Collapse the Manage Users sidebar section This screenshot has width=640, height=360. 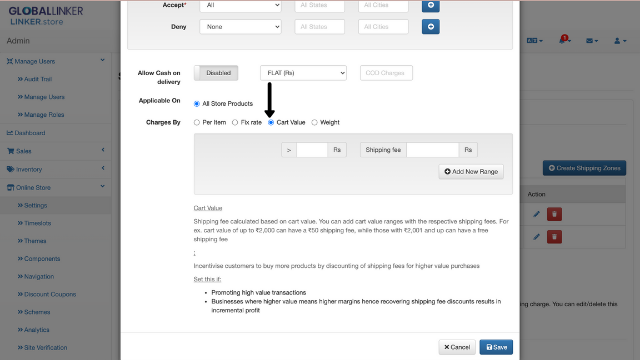tap(56, 61)
